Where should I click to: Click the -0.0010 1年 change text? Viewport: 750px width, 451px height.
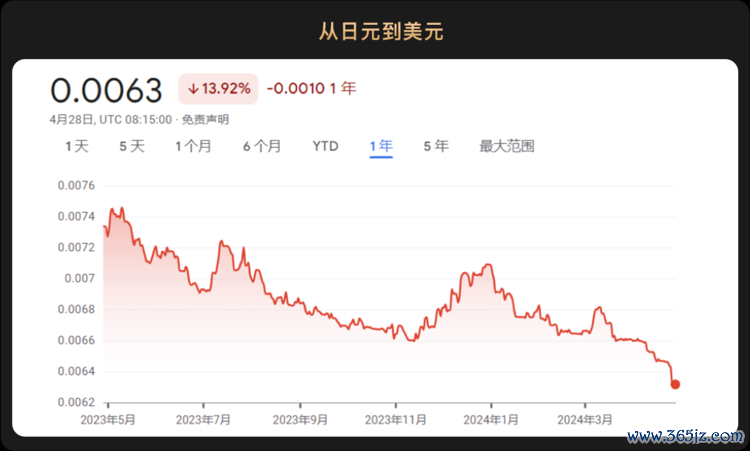[x=311, y=89]
